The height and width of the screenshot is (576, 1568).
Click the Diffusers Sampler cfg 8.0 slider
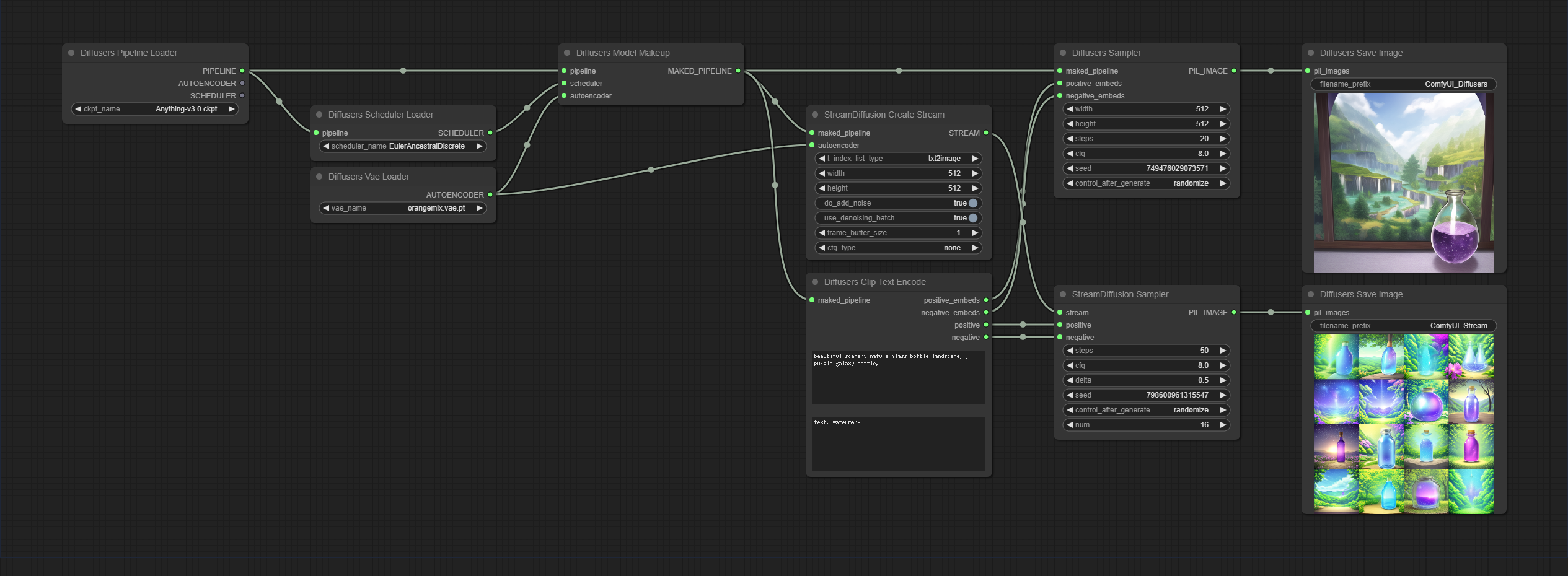(1147, 154)
